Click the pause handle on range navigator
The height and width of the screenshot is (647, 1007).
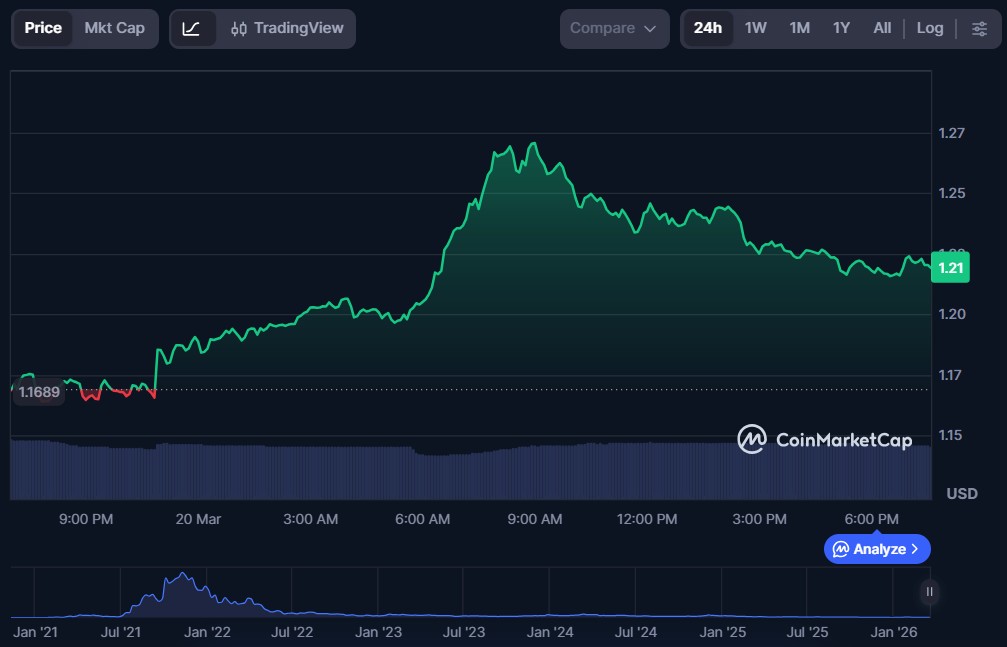(930, 592)
